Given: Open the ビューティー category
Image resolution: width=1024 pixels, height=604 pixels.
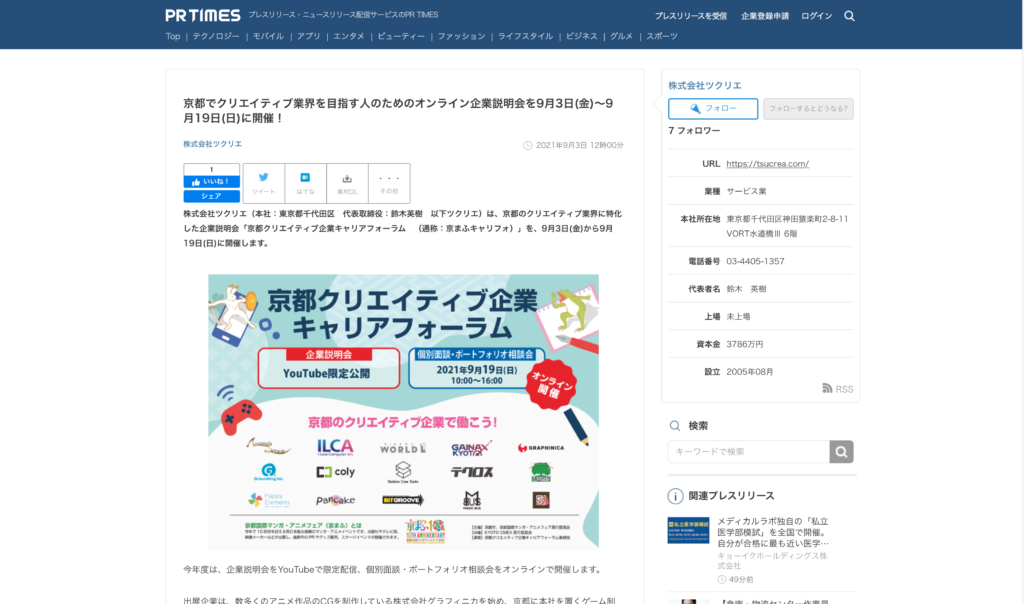Looking at the screenshot, I should tap(401, 36).
